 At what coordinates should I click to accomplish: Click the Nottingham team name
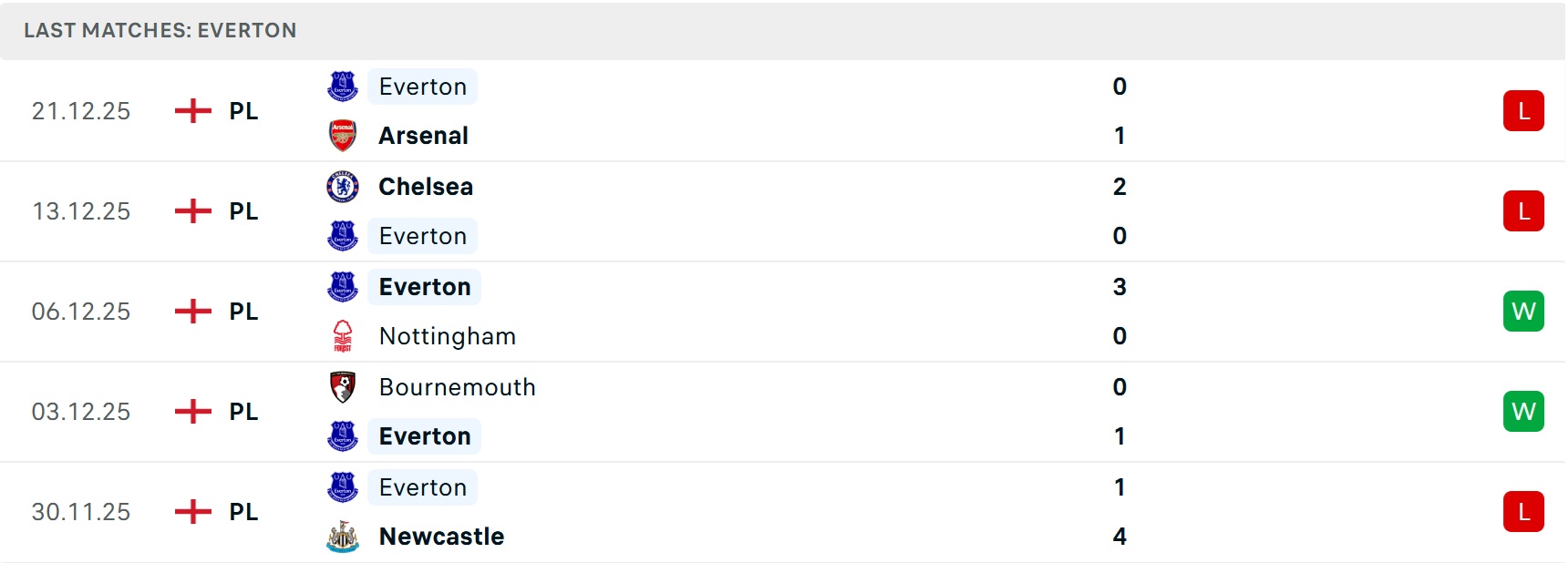coord(448,336)
